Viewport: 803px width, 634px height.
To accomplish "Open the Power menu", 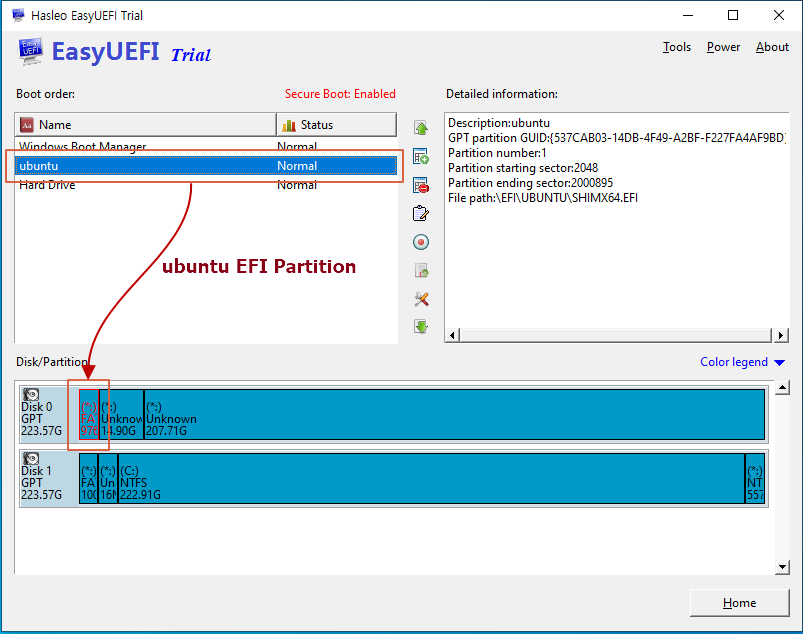I will tap(723, 47).
